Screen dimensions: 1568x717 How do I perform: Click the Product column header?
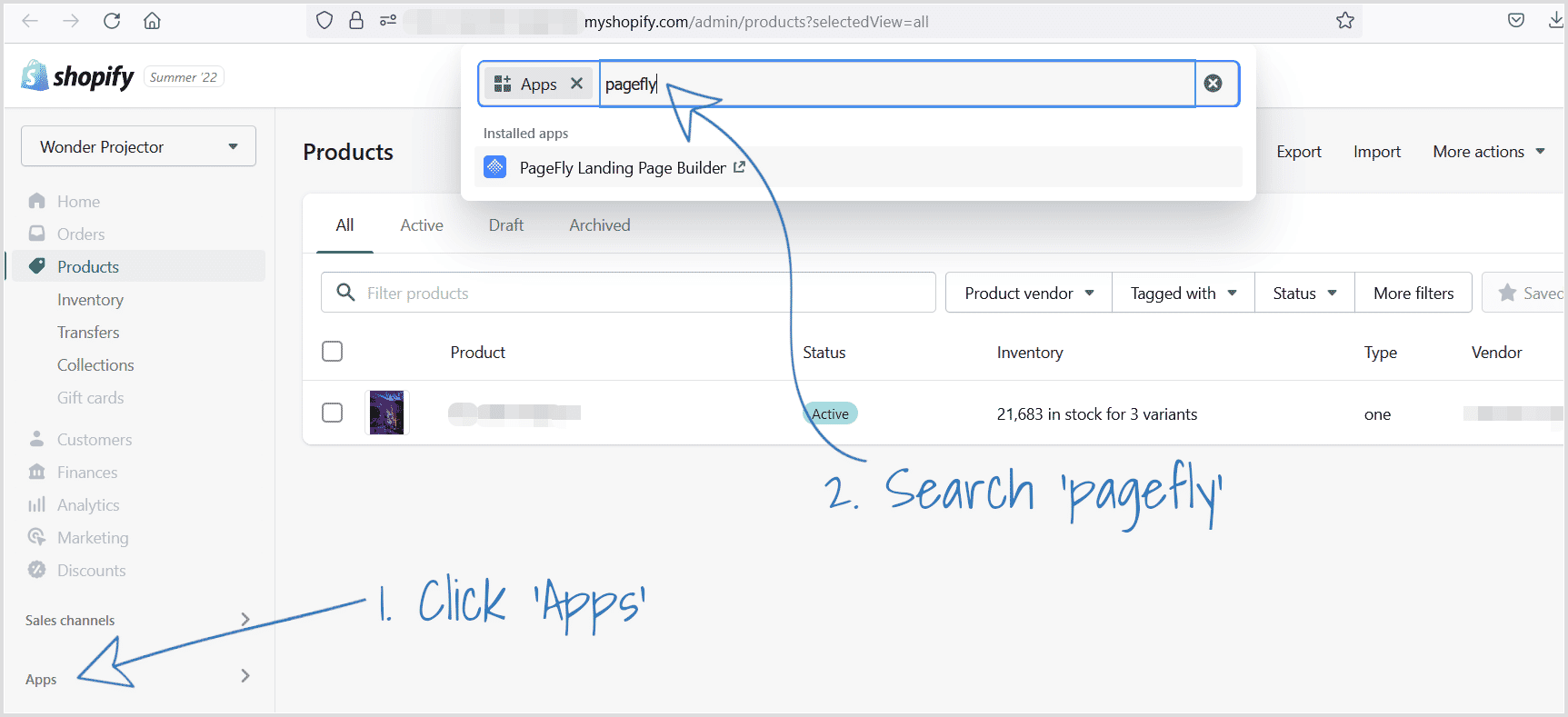point(478,353)
